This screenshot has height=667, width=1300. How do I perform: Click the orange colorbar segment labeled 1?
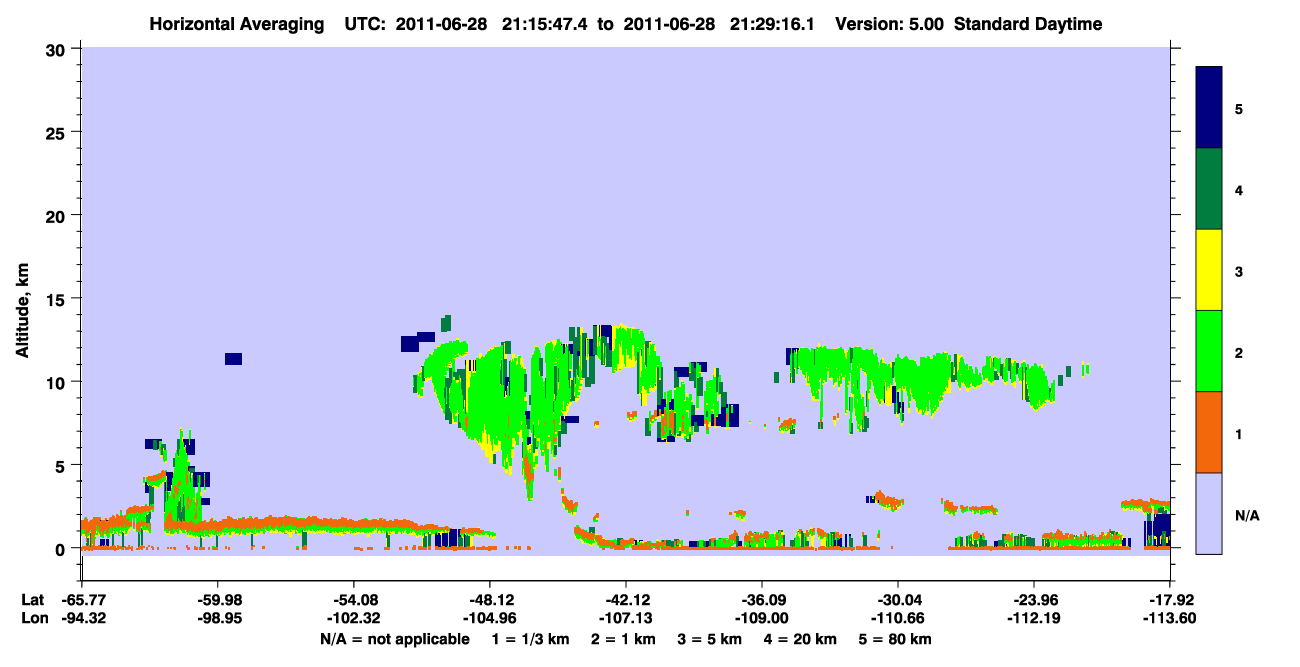(x=1209, y=432)
